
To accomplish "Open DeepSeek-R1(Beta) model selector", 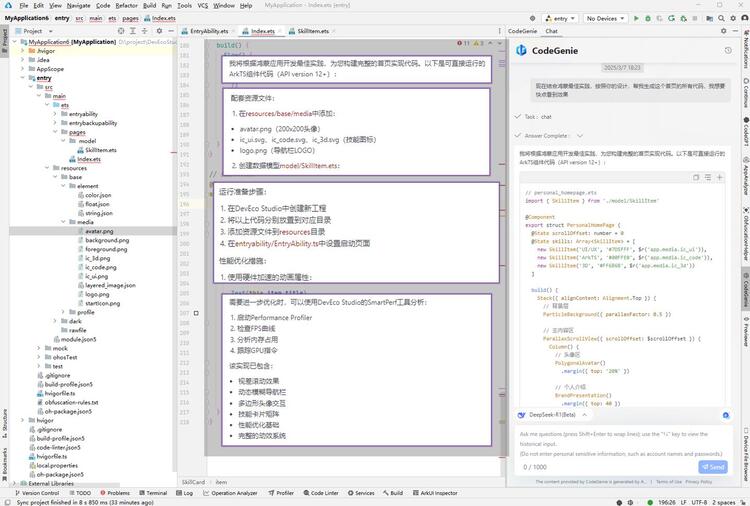I will (x=552, y=415).
